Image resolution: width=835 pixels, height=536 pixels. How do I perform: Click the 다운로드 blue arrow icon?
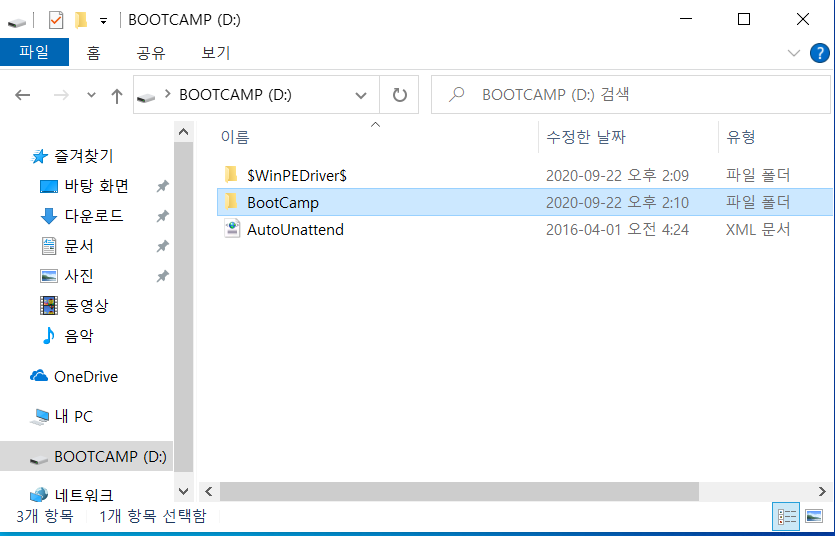point(48,216)
